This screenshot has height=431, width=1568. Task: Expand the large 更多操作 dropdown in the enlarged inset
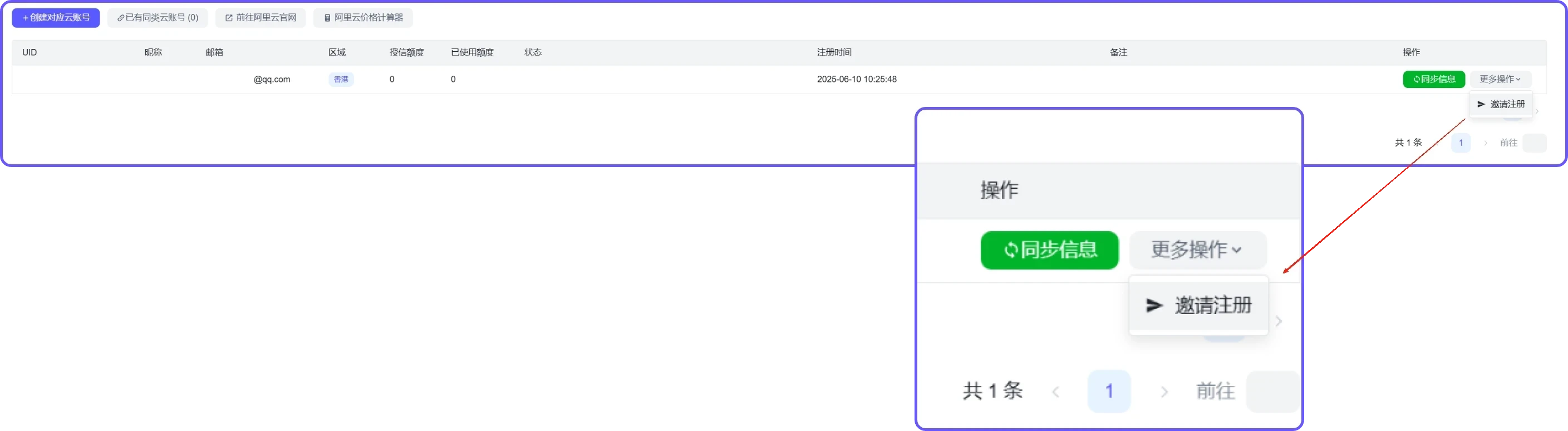coord(1197,249)
